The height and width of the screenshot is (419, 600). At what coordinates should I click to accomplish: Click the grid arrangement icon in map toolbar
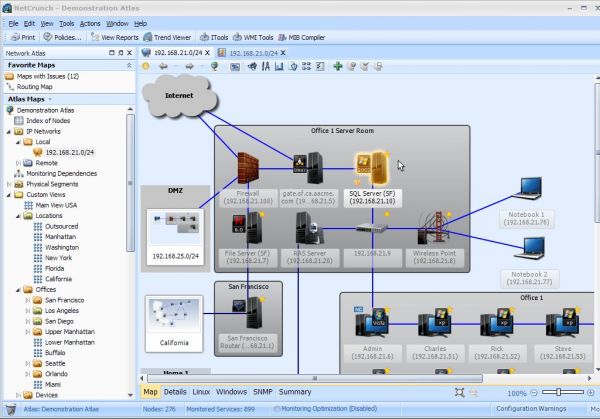pyautogui.click(x=306, y=66)
